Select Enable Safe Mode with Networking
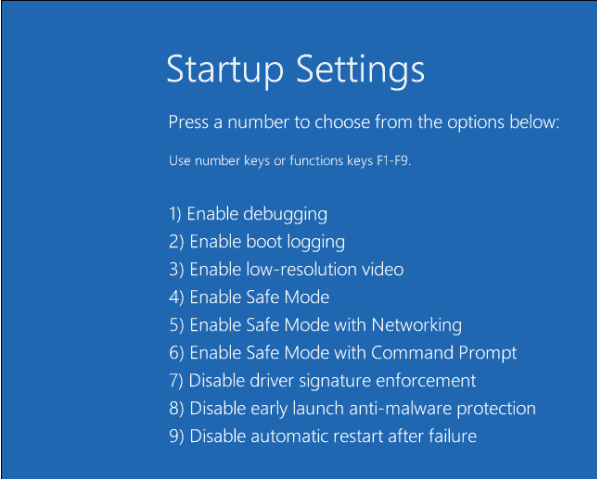The height and width of the screenshot is (479, 597). 316,326
